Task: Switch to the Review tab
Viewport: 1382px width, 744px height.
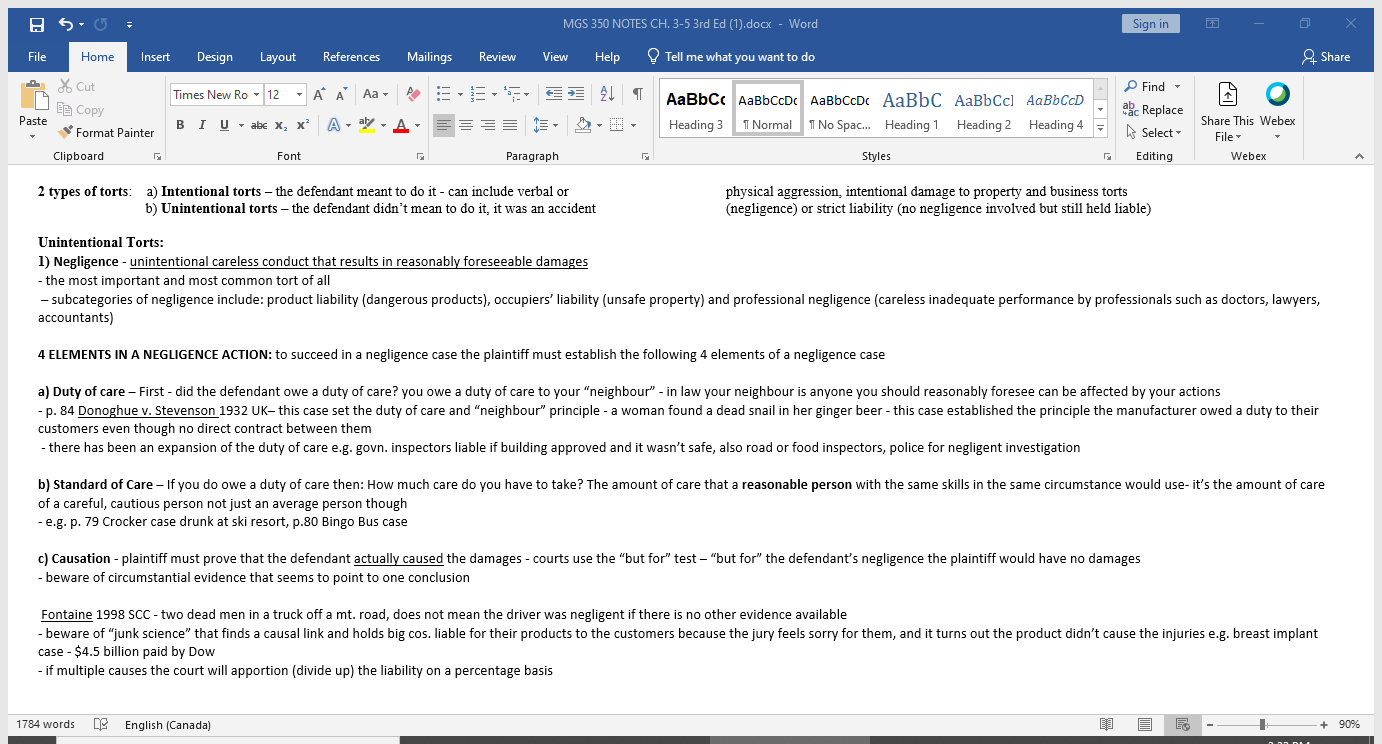Action: [497, 57]
